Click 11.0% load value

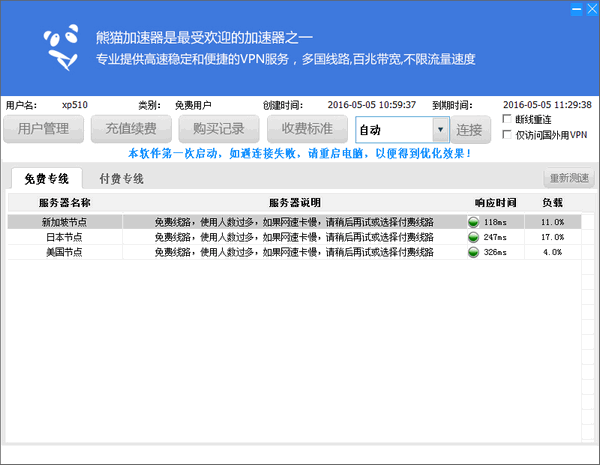pos(553,222)
